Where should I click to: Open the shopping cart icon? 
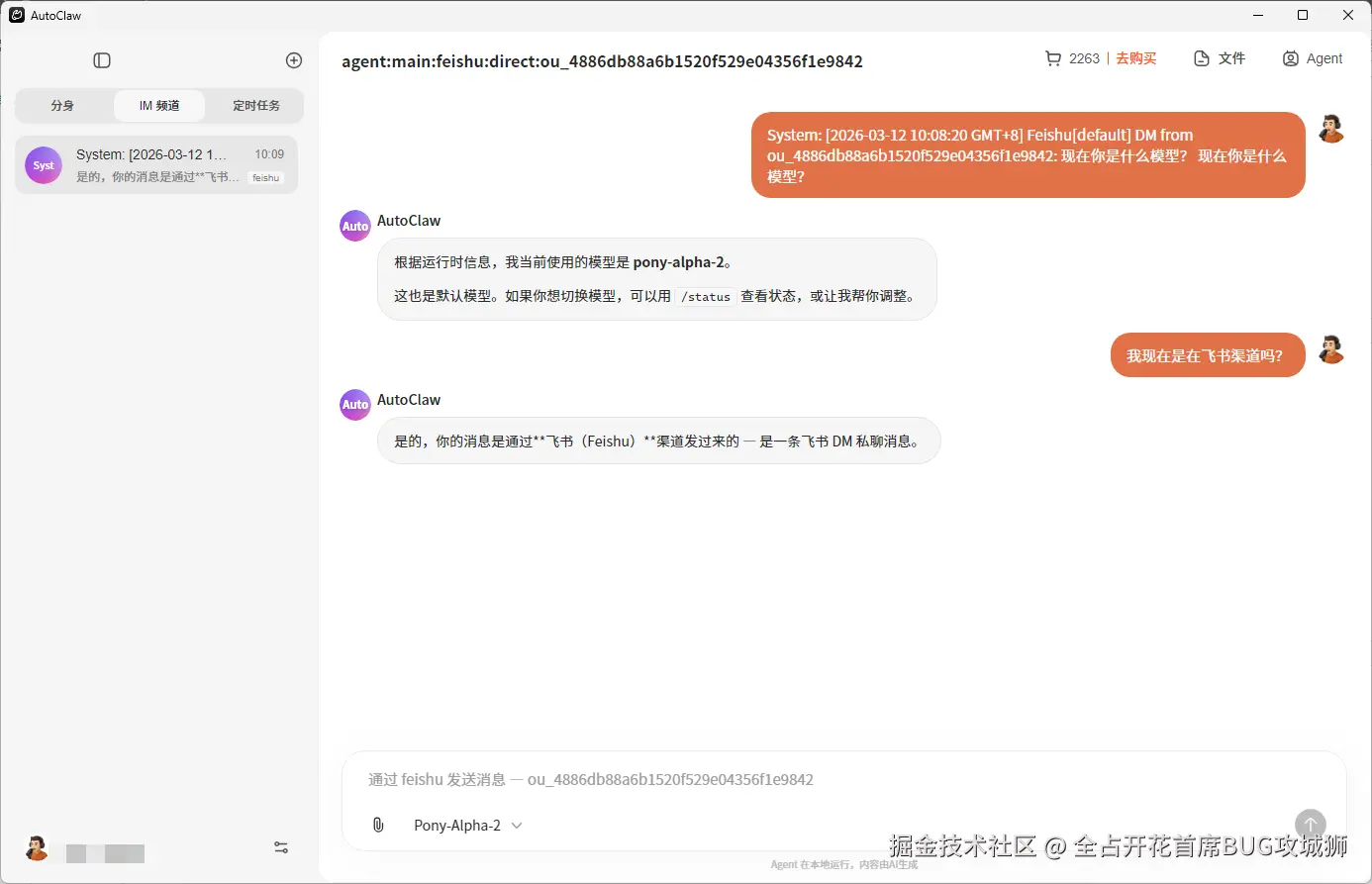pos(1052,58)
